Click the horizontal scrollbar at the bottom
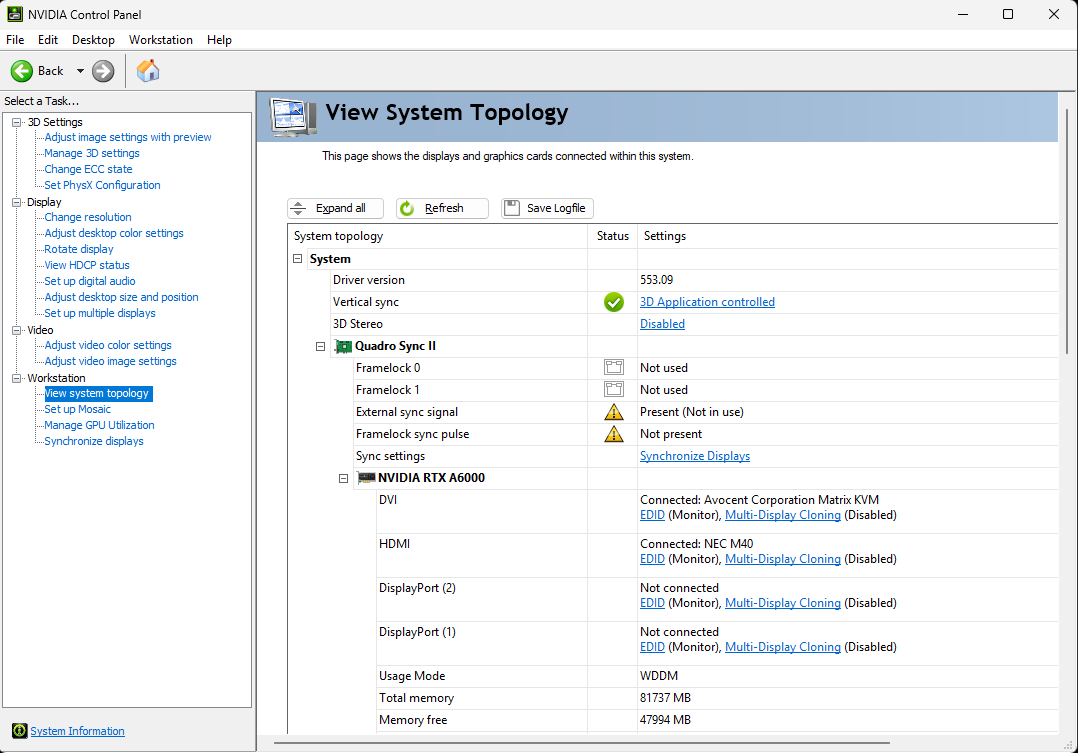This screenshot has width=1078, height=753. tap(582, 743)
